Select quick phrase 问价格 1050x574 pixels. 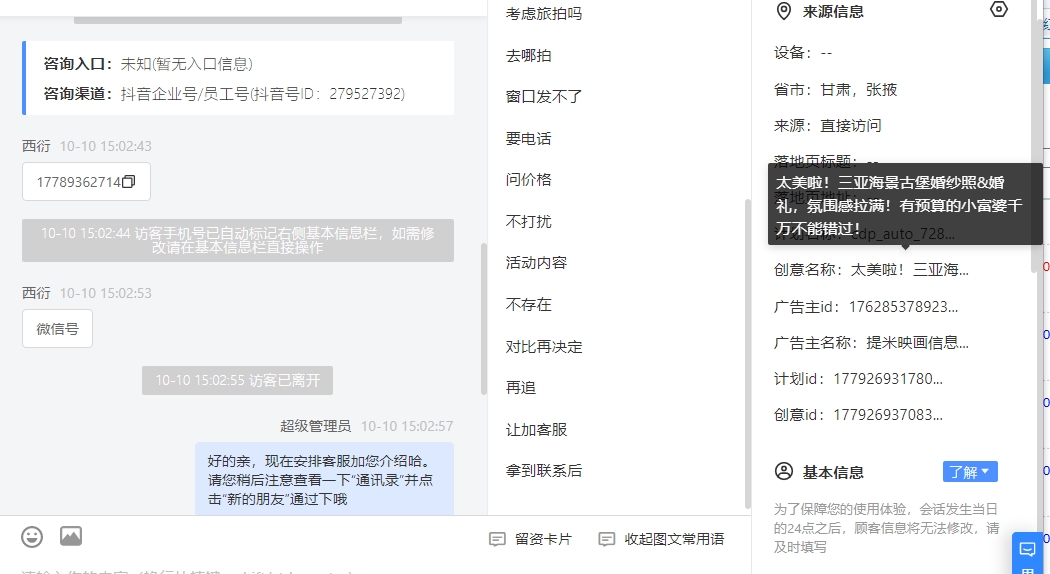pyautogui.click(x=528, y=180)
